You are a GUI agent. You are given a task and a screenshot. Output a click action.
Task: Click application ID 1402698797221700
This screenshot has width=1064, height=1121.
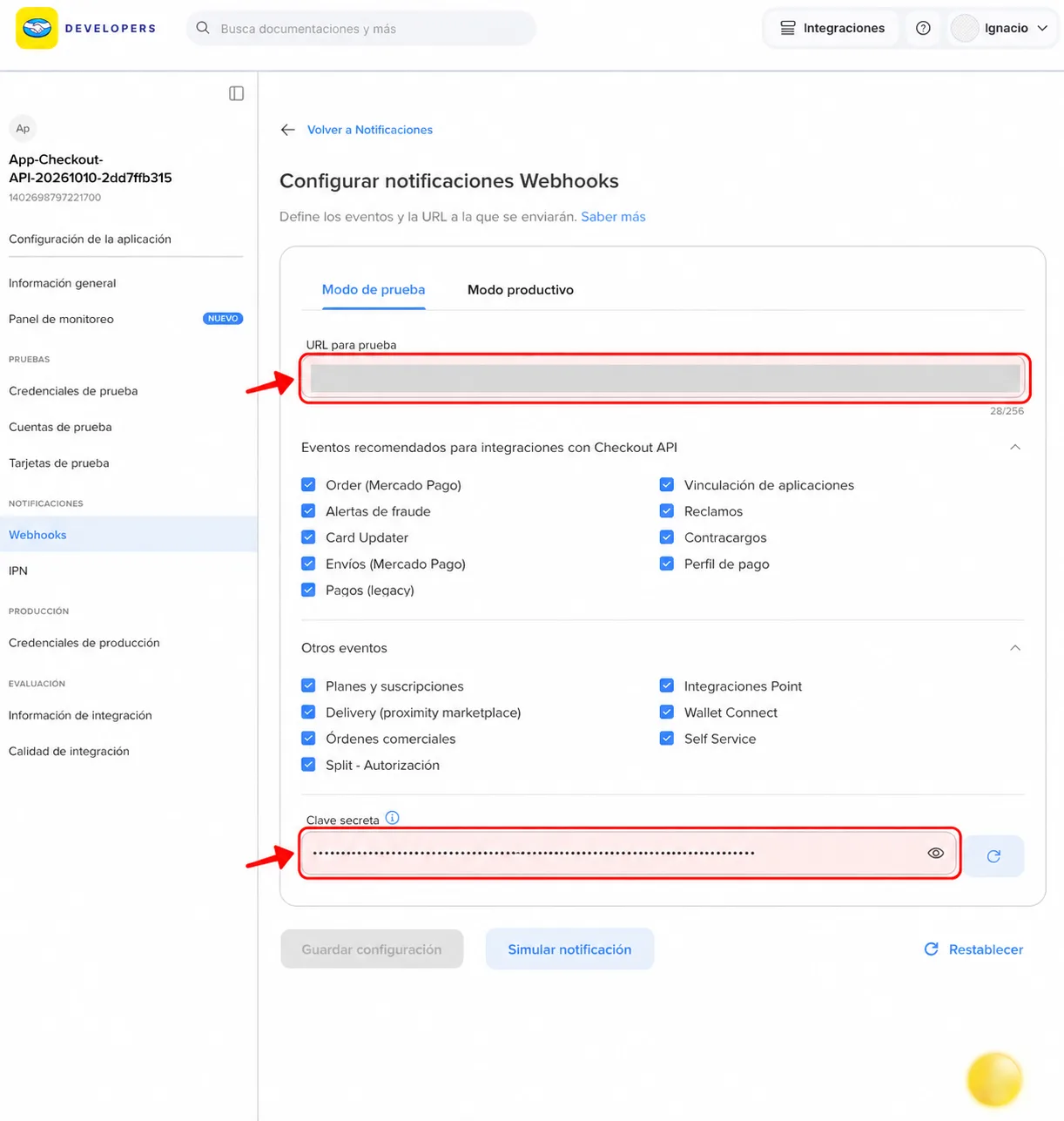(x=55, y=198)
